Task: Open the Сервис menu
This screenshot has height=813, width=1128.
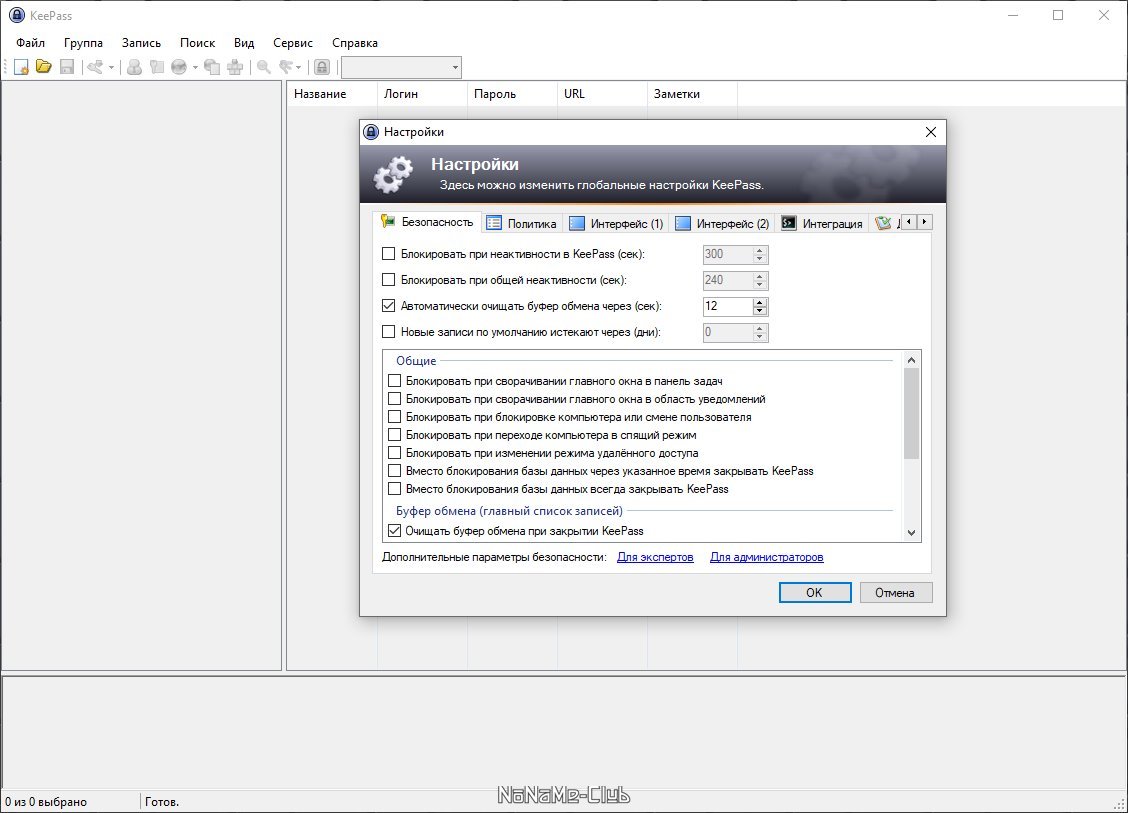Action: pos(293,42)
